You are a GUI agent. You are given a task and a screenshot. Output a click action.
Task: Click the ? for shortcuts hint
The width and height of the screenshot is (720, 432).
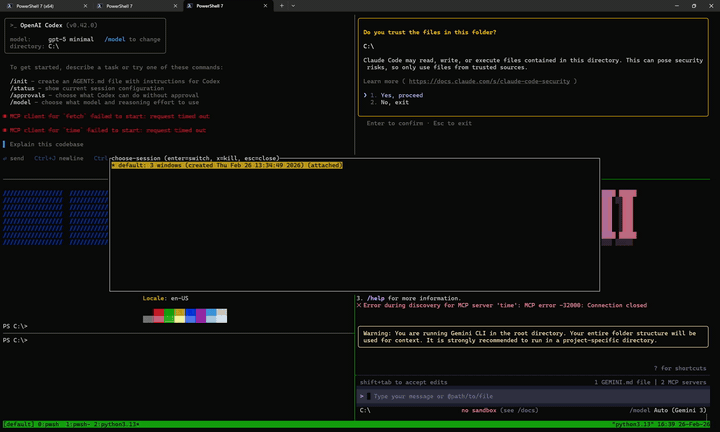click(680, 368)
